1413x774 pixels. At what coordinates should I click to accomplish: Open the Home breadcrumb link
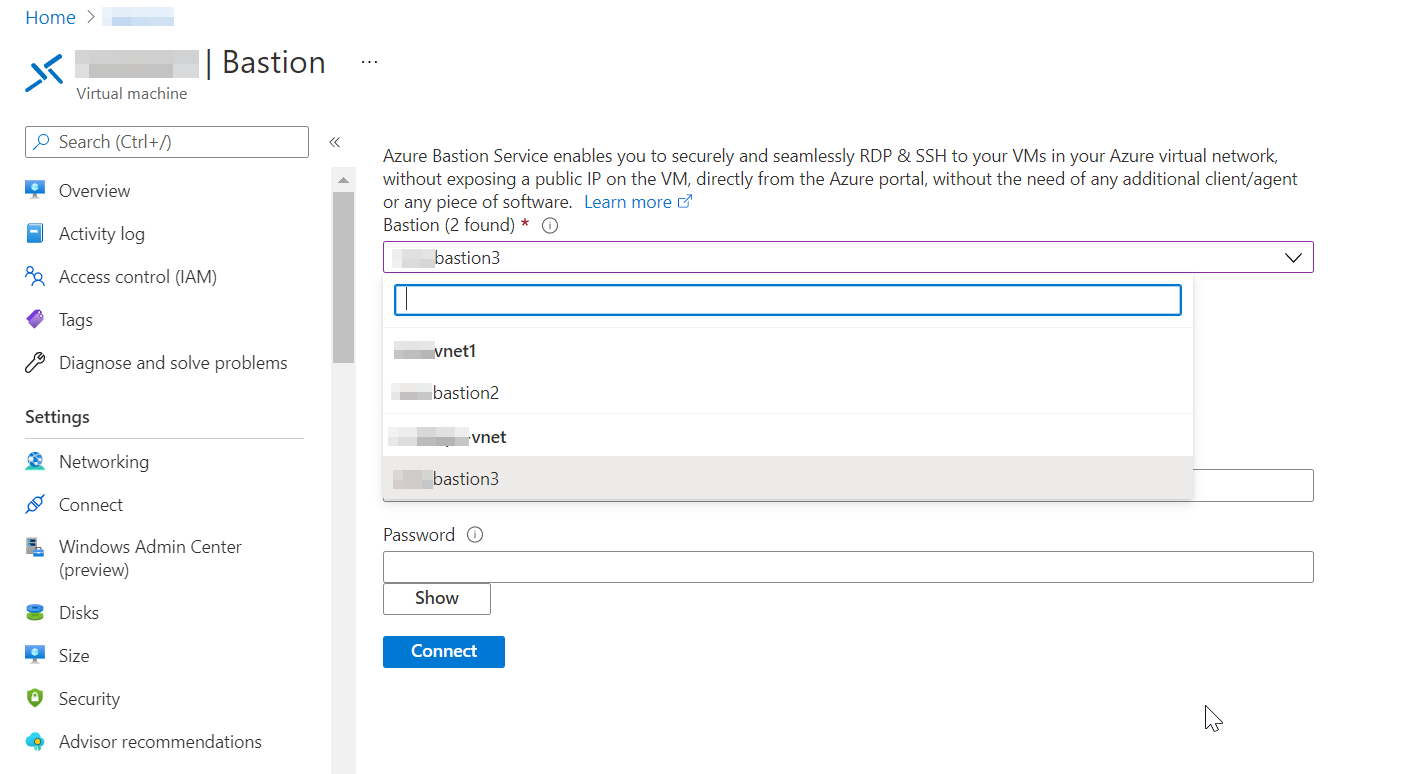tap(50, 18)
